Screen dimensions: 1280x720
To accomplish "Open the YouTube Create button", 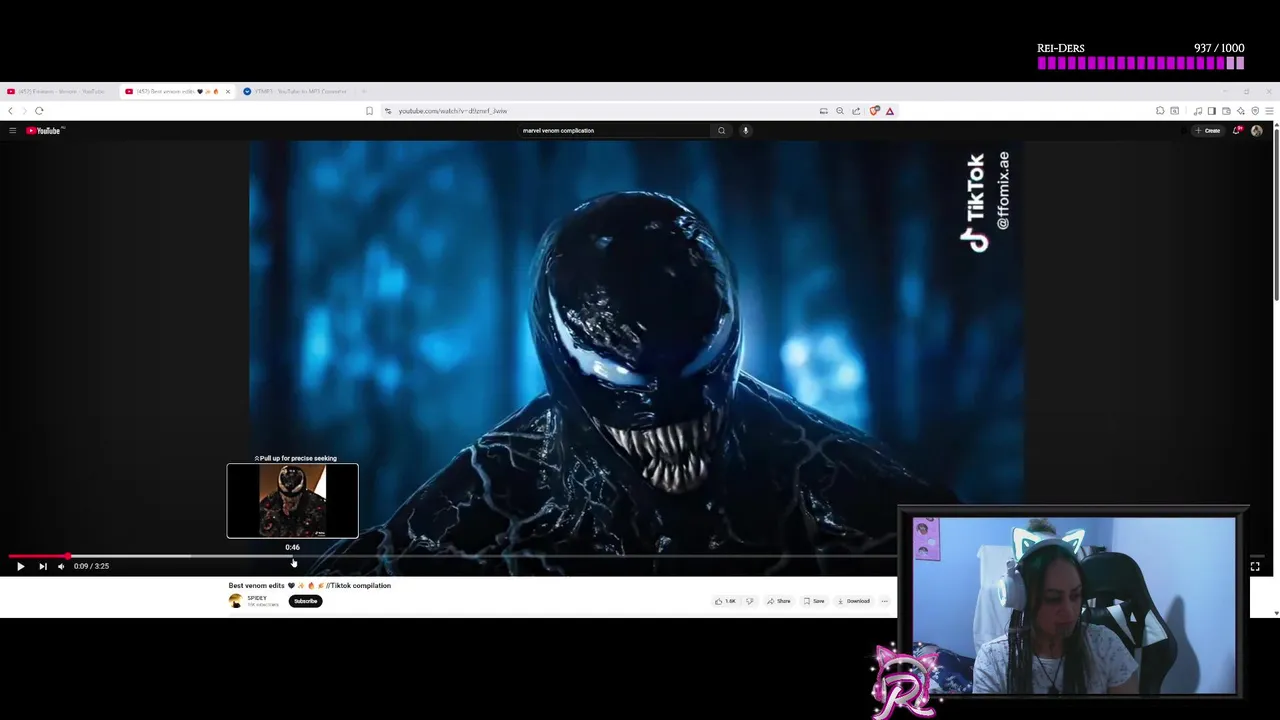I will click(1209, 130).
